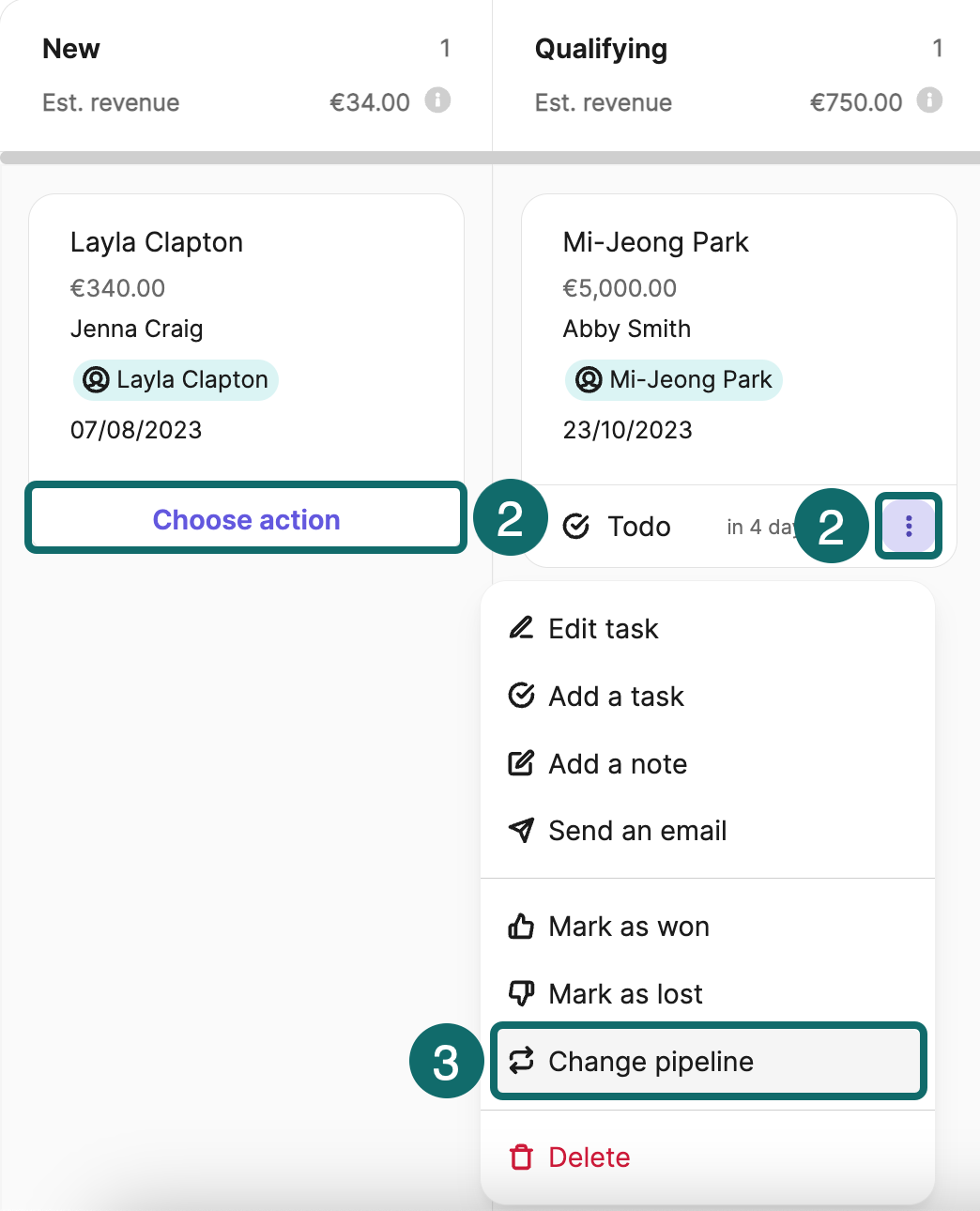Click the note icon beside Add a note
The image size is (980, 1211).
(521, 762)
